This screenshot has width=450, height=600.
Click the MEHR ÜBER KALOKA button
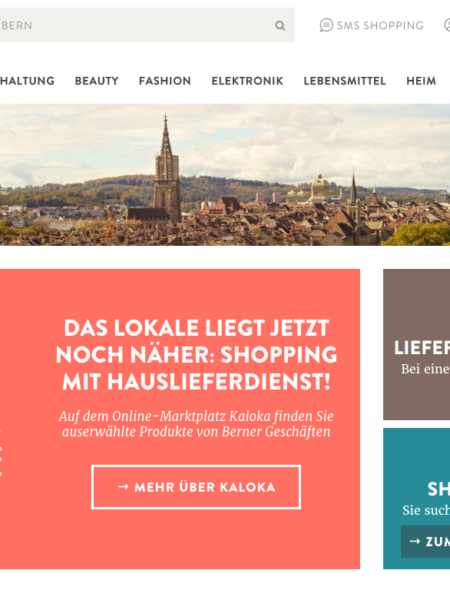click(196, 487)
